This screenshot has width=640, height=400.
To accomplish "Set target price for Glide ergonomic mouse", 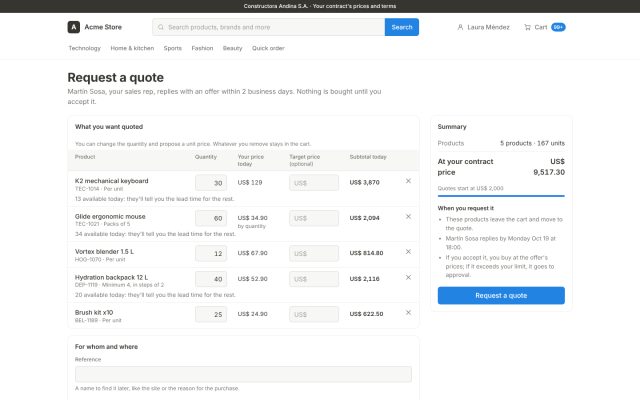I will (x=314, y=218).
